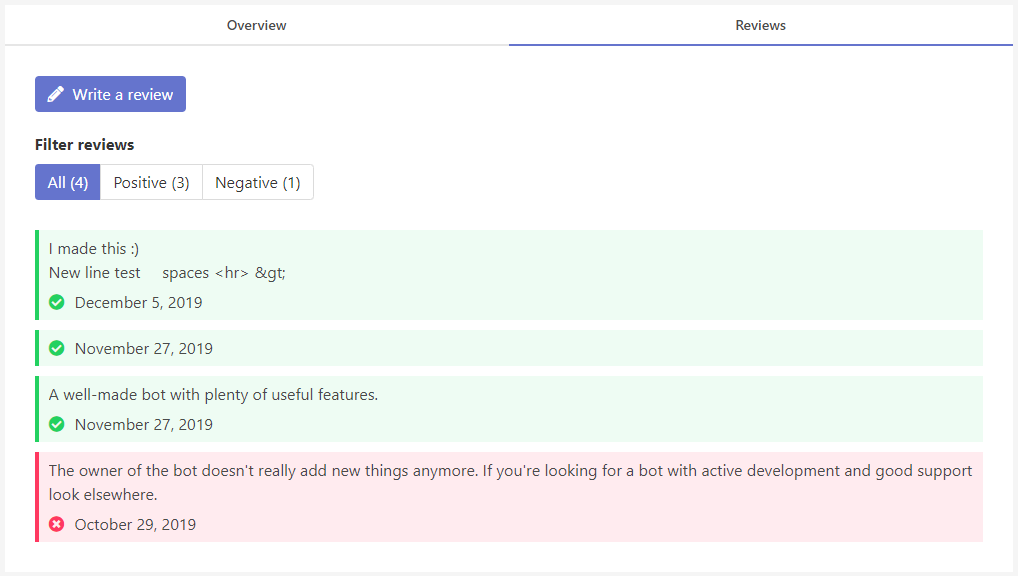
Task: Click the pencil icon in Write a review
Action: point(56,94)
